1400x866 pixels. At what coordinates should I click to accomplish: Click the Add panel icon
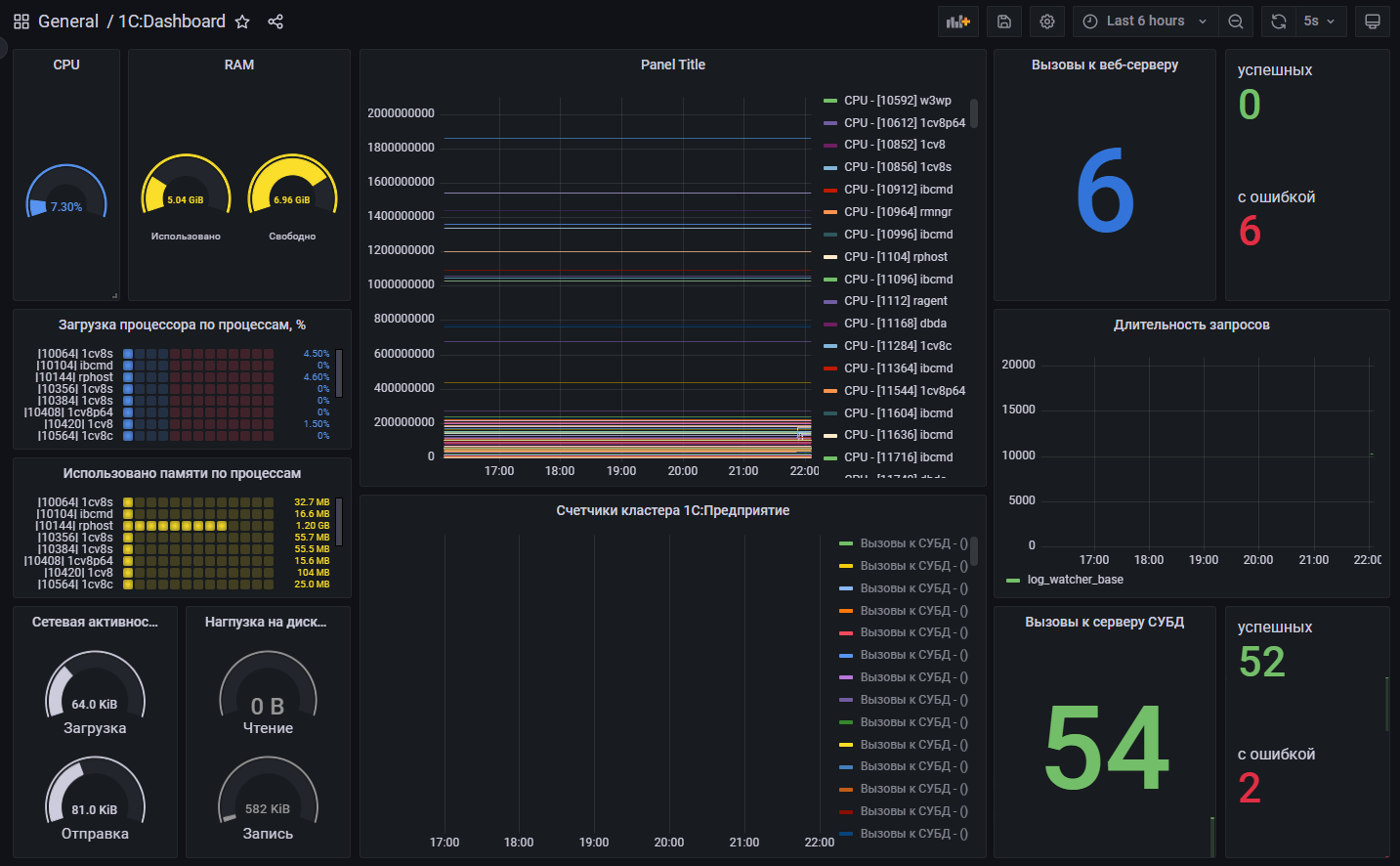[x=957, y=22]
